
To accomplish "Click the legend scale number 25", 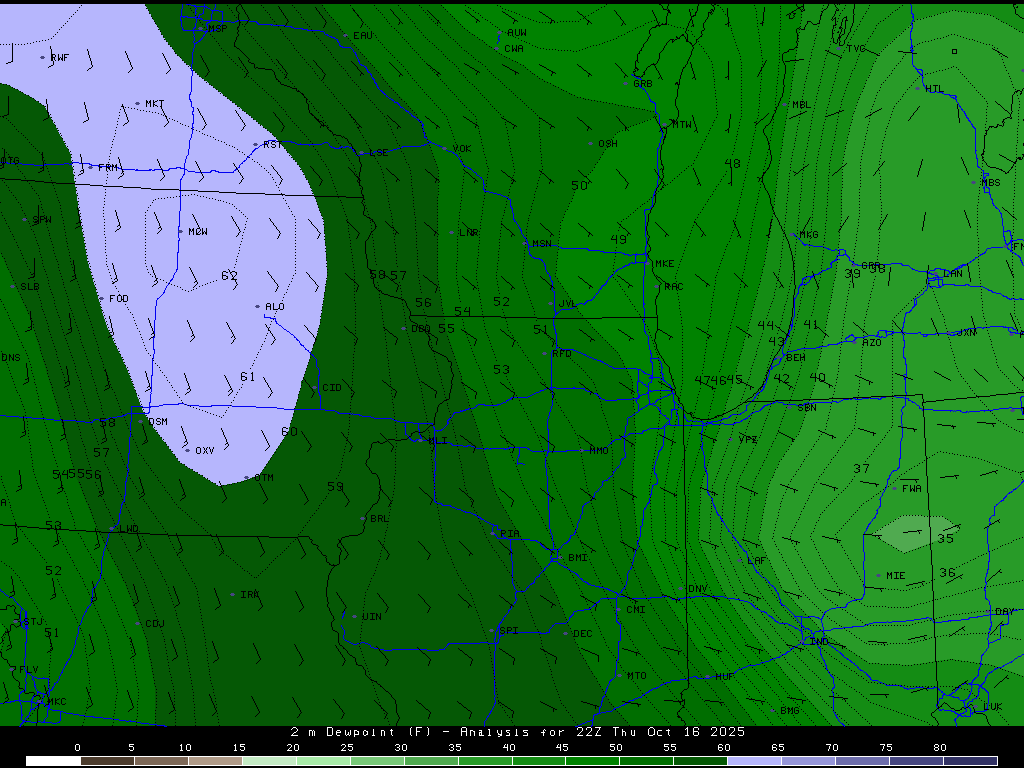I will pos(347,748).
